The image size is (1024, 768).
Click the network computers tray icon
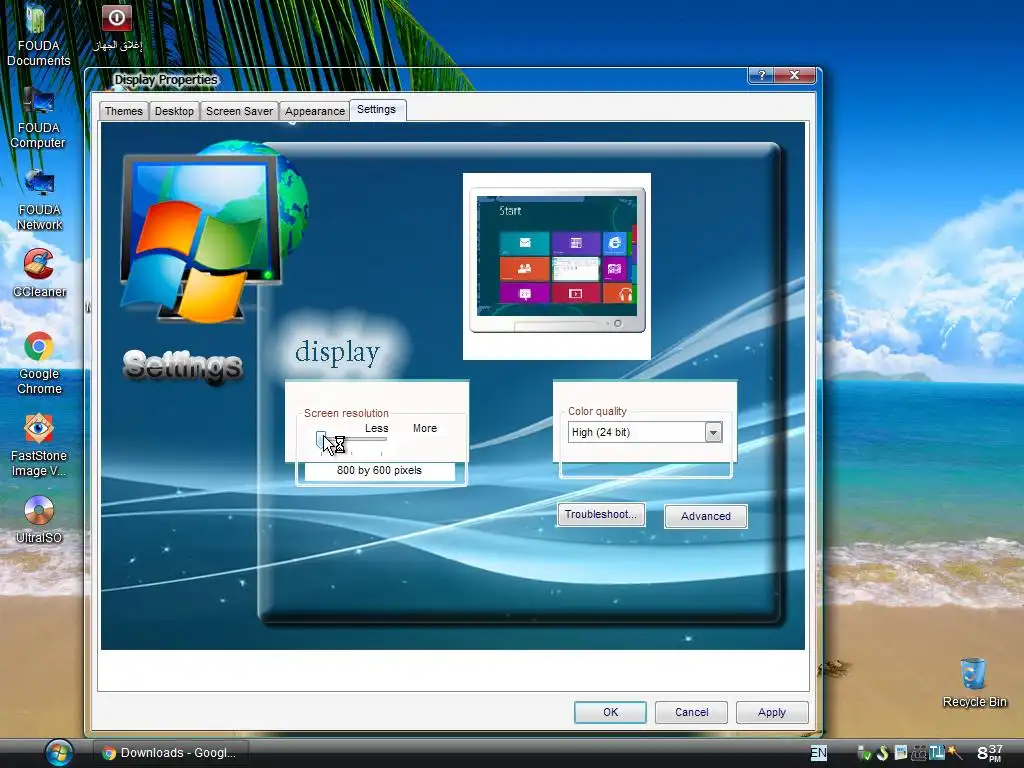[918, 753]
